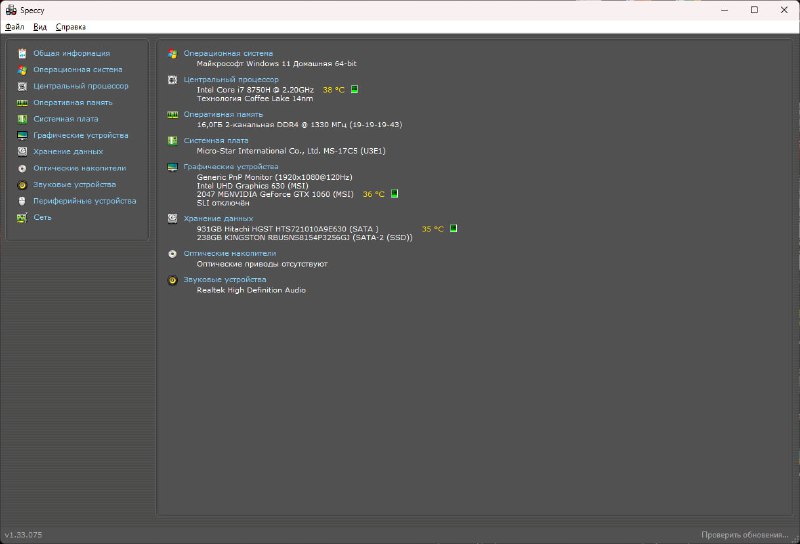Image resolution: width=800 pixels, height=544 pixels.
Task: Click the Оптические накопители sidebar disc icon
Action: 22,168
